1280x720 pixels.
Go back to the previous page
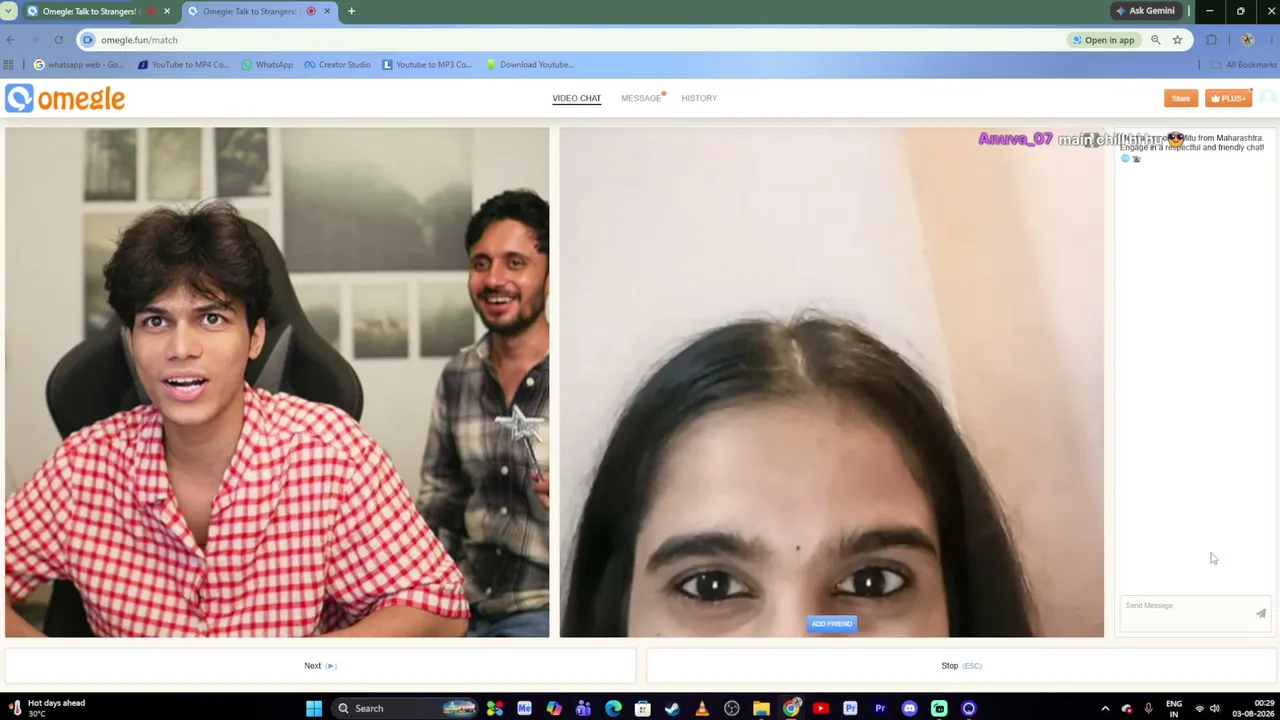tap(10, 40)
